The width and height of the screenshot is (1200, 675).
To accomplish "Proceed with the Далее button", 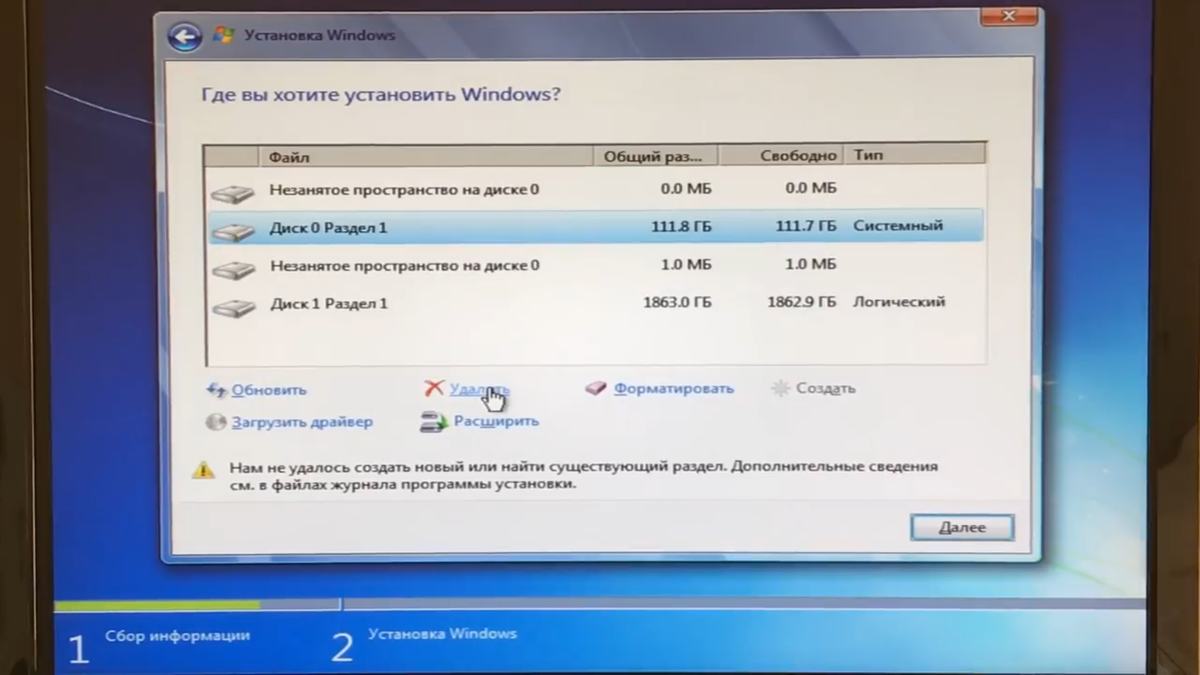I will [962, 527].
